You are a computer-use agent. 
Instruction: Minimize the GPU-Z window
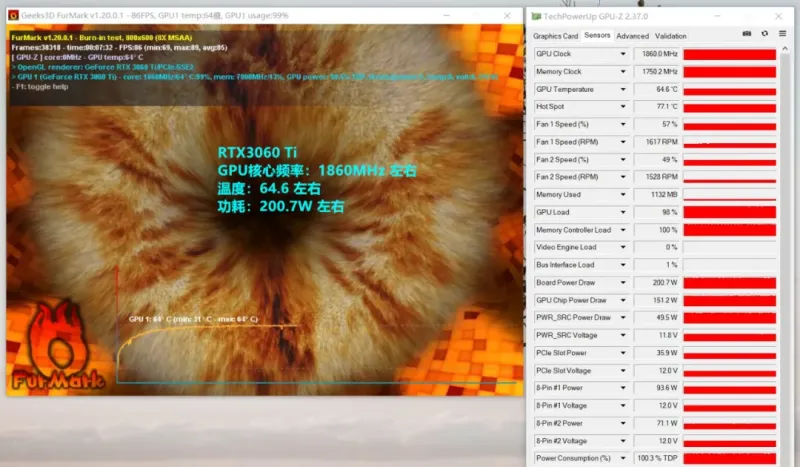(x=717, y=16)
